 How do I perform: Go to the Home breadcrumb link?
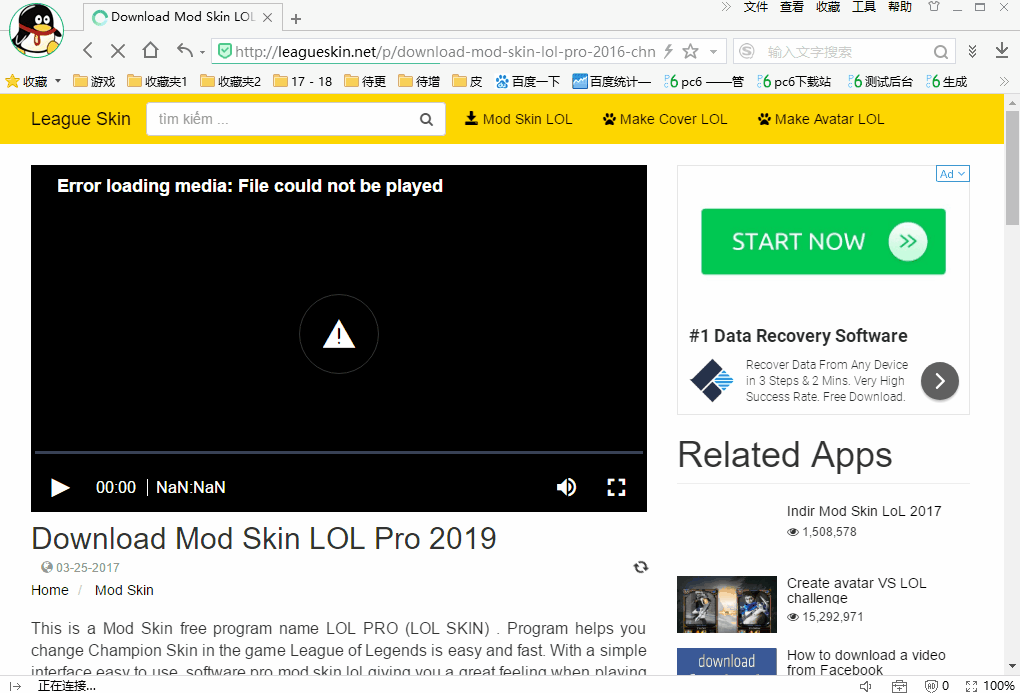(49, 590)
